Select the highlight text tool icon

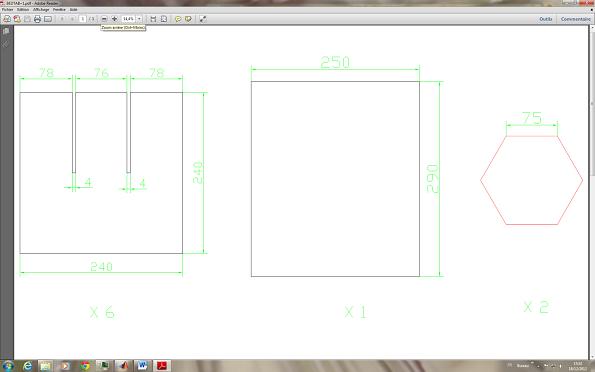pyautogui.click(x=188, y=19)
